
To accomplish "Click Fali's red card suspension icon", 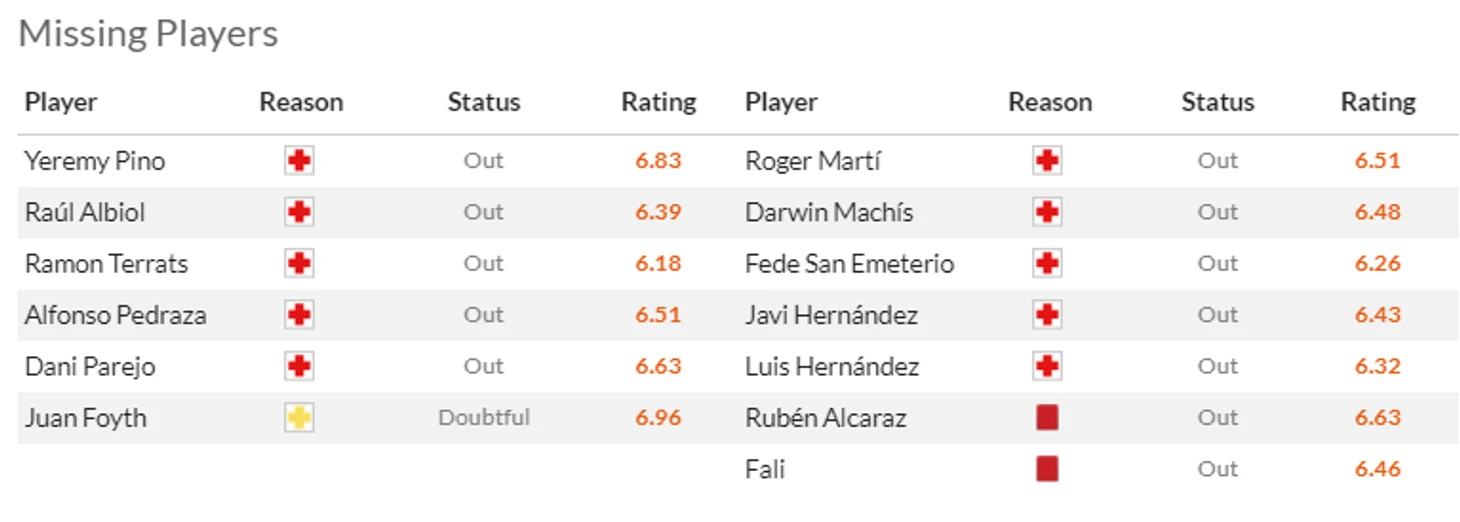I will 1047,469.
